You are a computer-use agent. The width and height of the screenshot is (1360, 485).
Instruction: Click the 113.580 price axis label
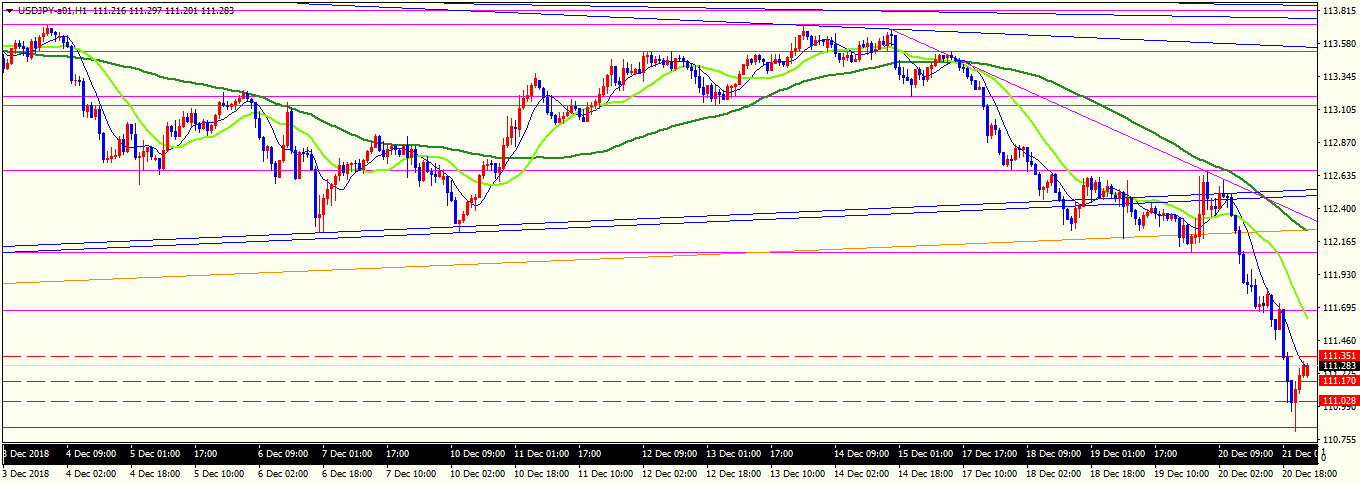pyautogui.click(x=1339, y=44)
